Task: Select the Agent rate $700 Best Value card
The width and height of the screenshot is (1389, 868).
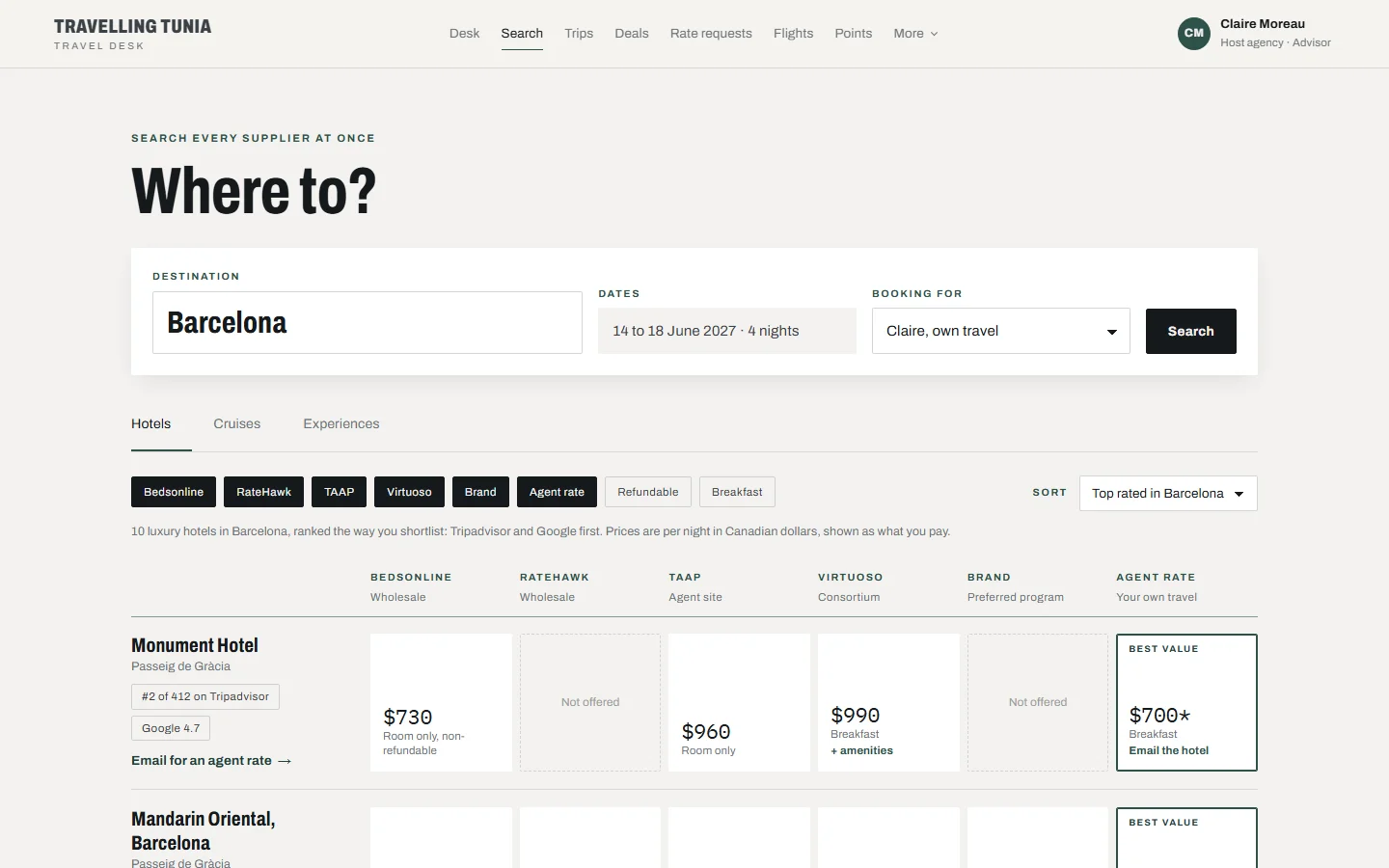Action: (1186, 702)
